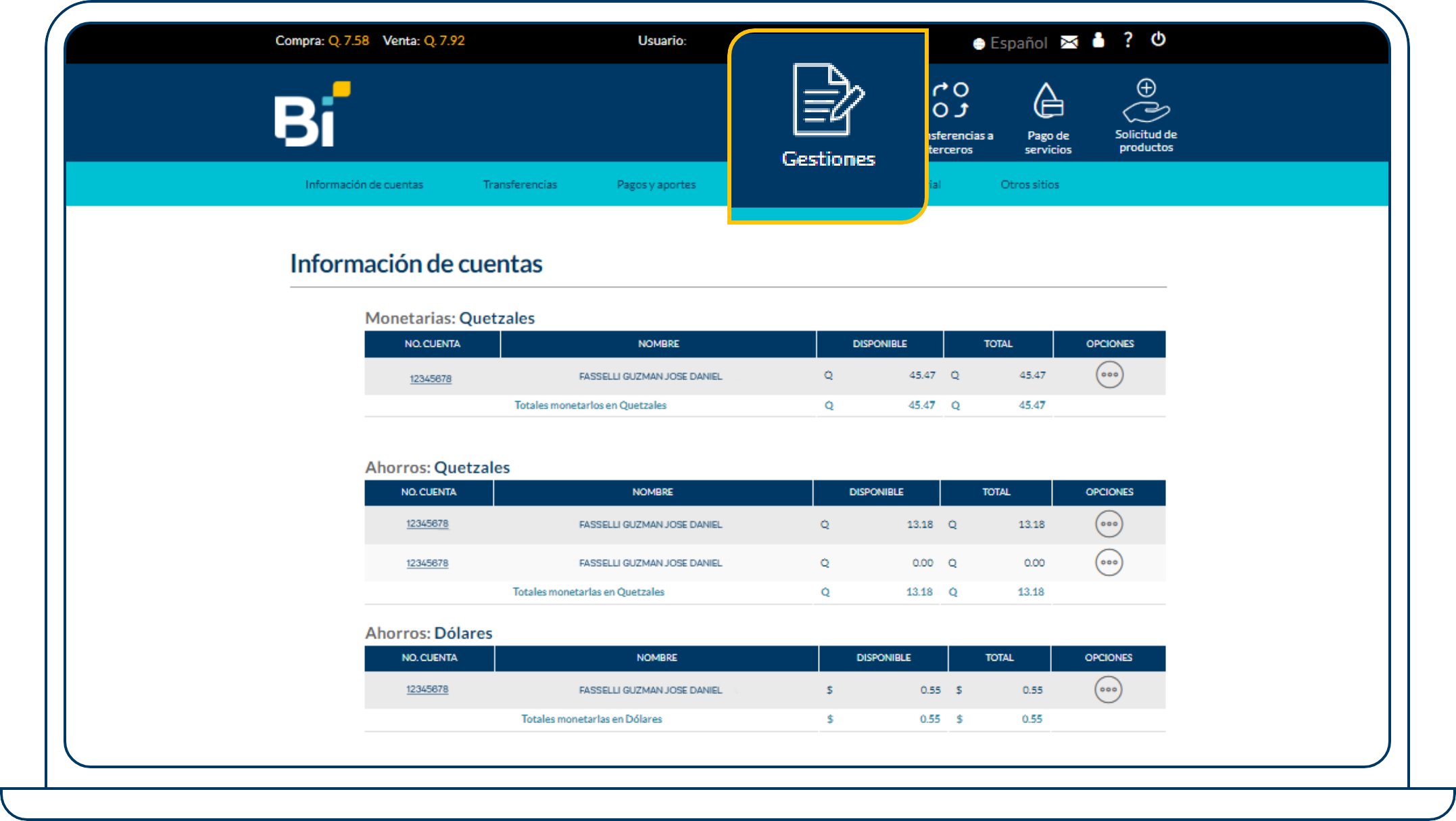Screen dimensions: 1456x821
Task: Click the Ahorros: Dólares section title
Action: (x=429, y=633)
